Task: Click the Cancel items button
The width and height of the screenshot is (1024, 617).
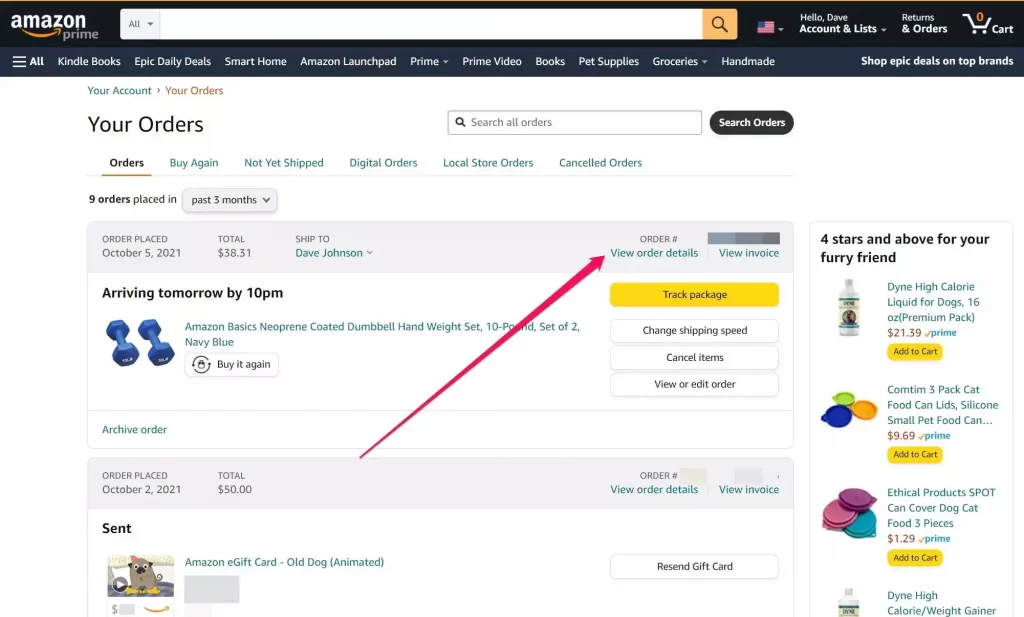Action: point(694,357)
